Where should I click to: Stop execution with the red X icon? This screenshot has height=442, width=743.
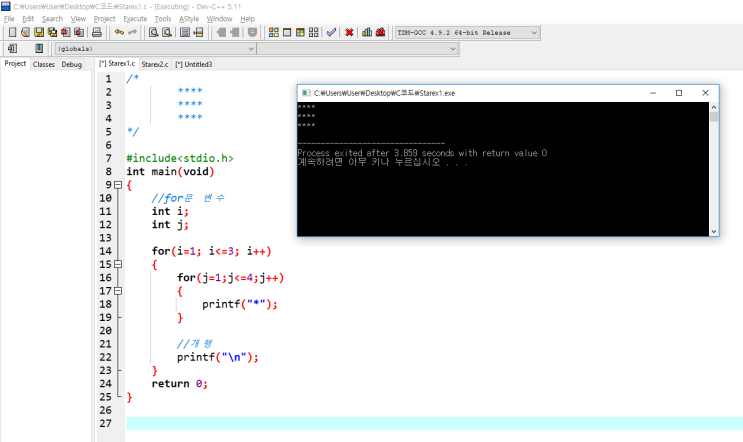point(349,32)
